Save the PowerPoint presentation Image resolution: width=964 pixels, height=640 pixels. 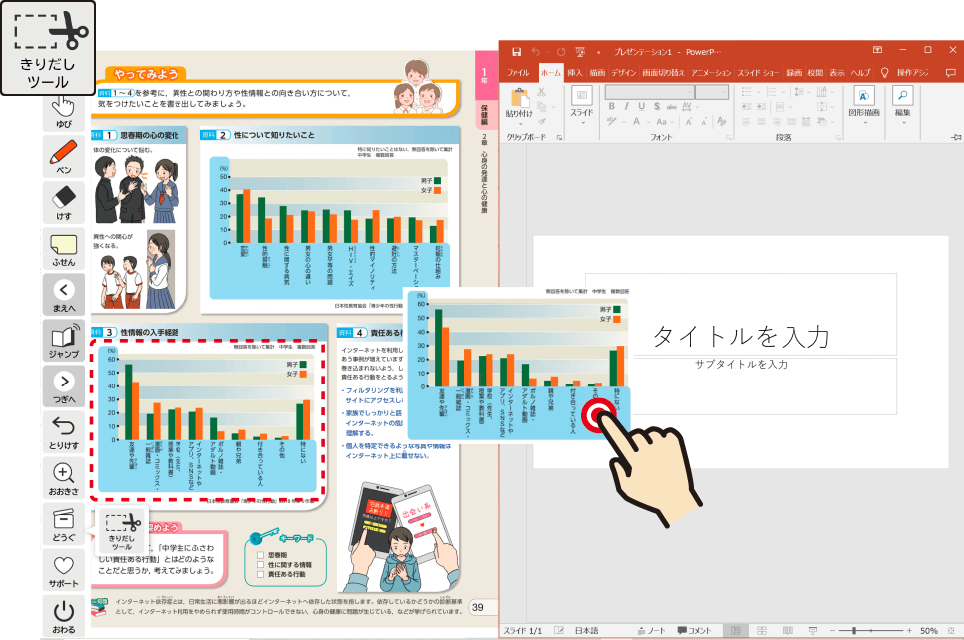(x=516, y=52)
